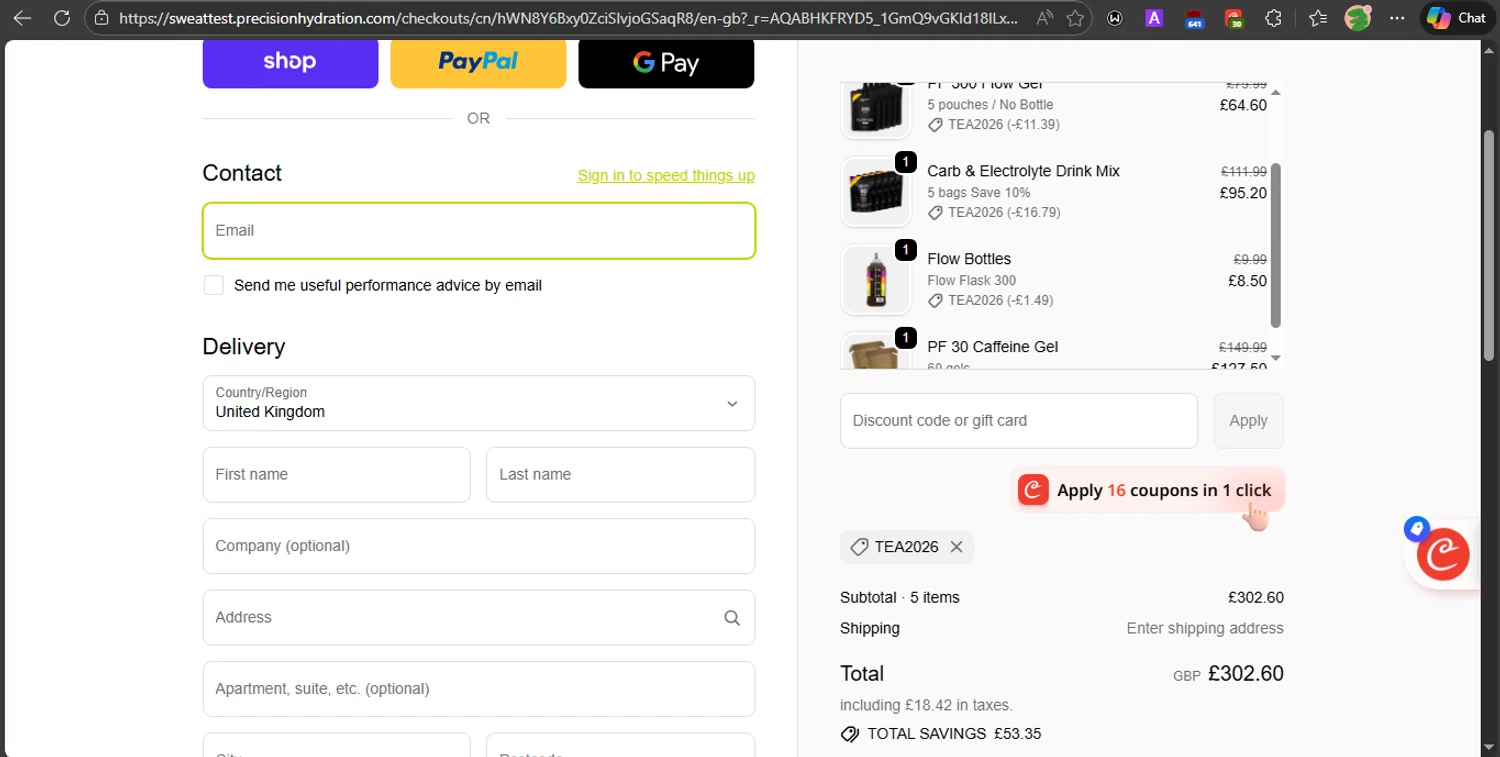This screenshot has width=1500, height=757.
Task: Open the circular W extension icon
Action: pos(1114,18)
